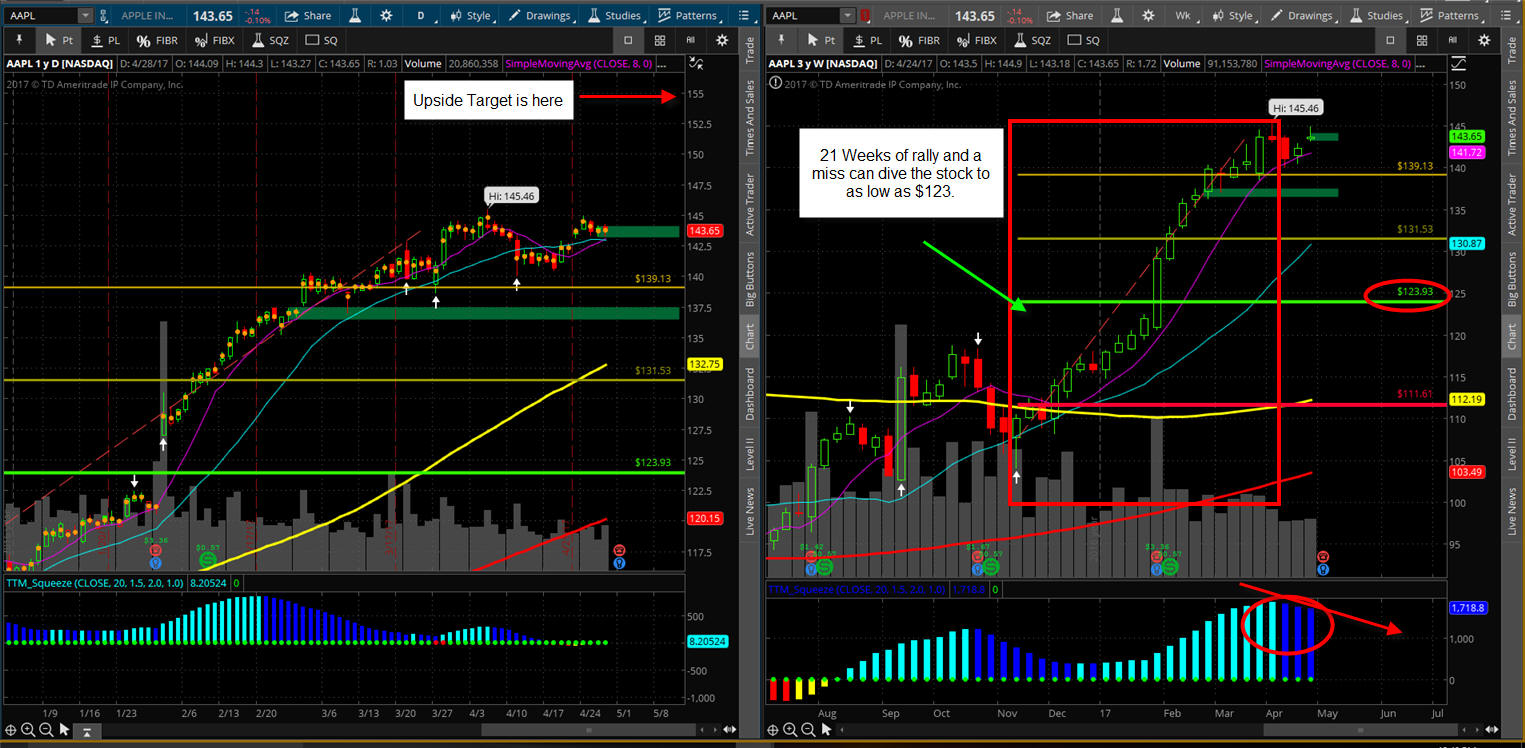1525x748 pixels.
Task: Select the SQZ tool in the left chart
Action: 270,40
